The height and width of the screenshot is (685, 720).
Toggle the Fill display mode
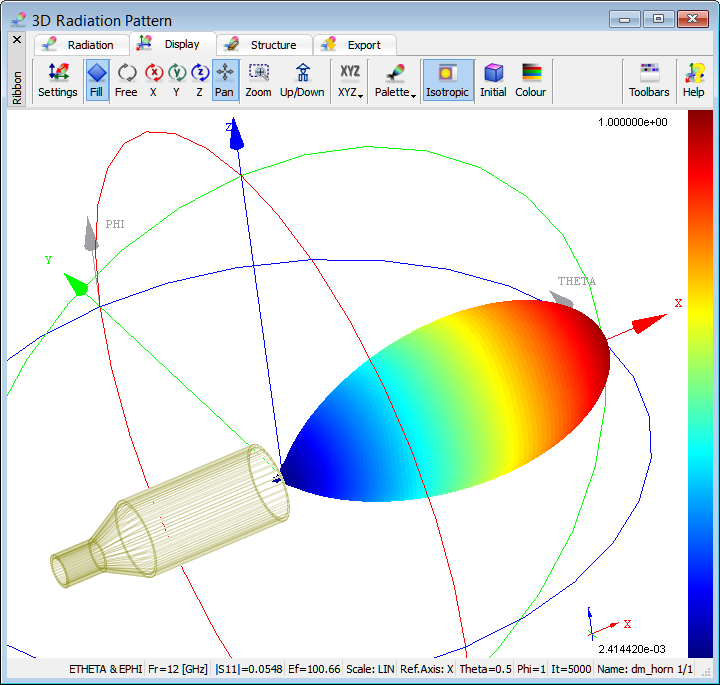(96, 80)
